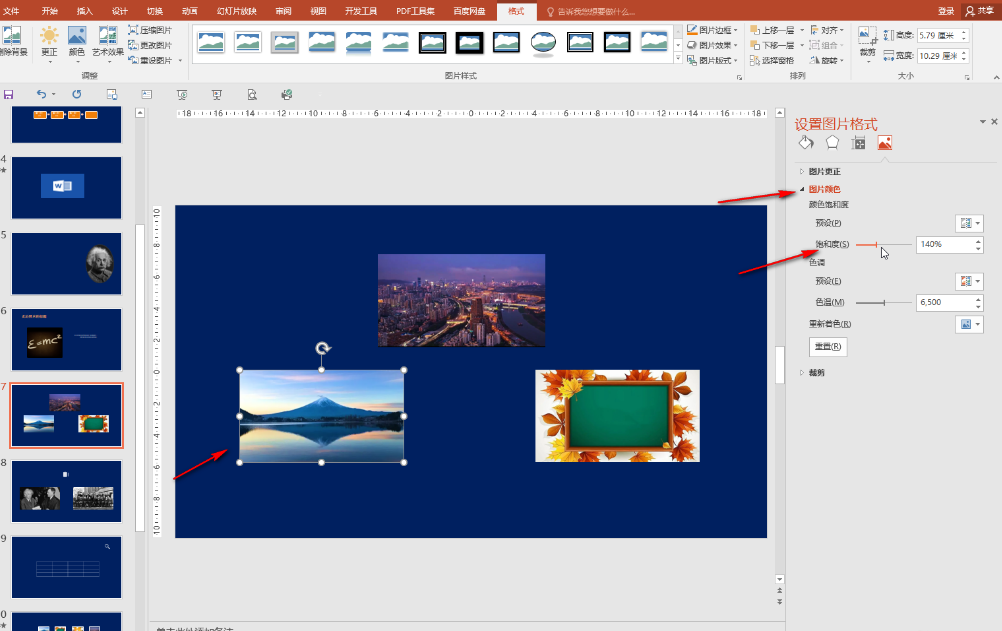This screenshot has height=631, width=1002.
Task: Click the 重置(R) reset button
Action: pyautogui.click(x=828, y=347)
